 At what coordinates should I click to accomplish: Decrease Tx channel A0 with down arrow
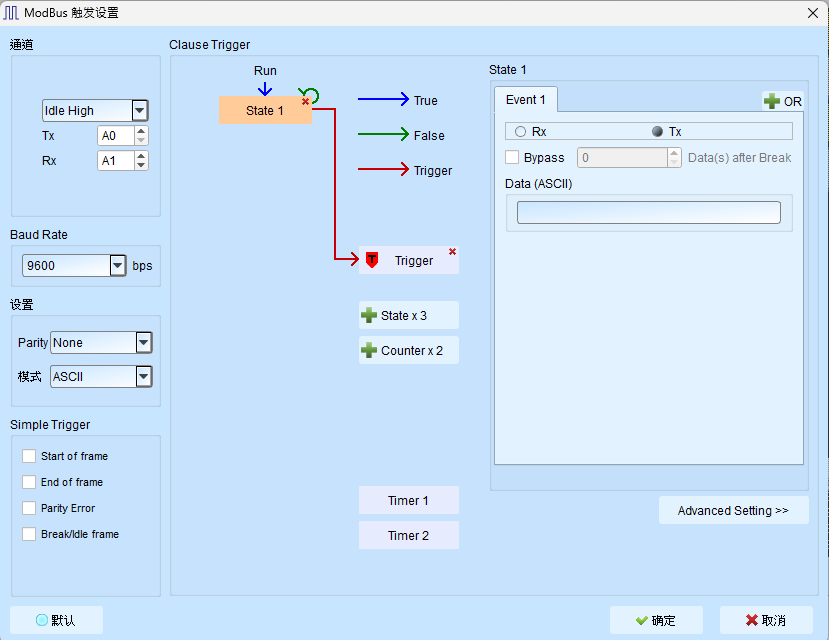coord(141,140)
